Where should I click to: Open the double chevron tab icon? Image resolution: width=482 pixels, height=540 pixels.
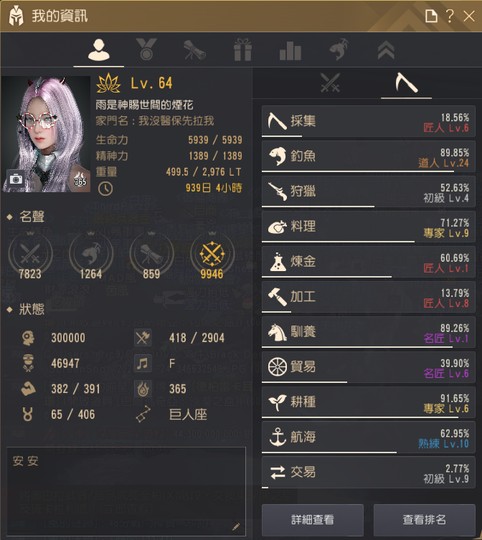386,50
